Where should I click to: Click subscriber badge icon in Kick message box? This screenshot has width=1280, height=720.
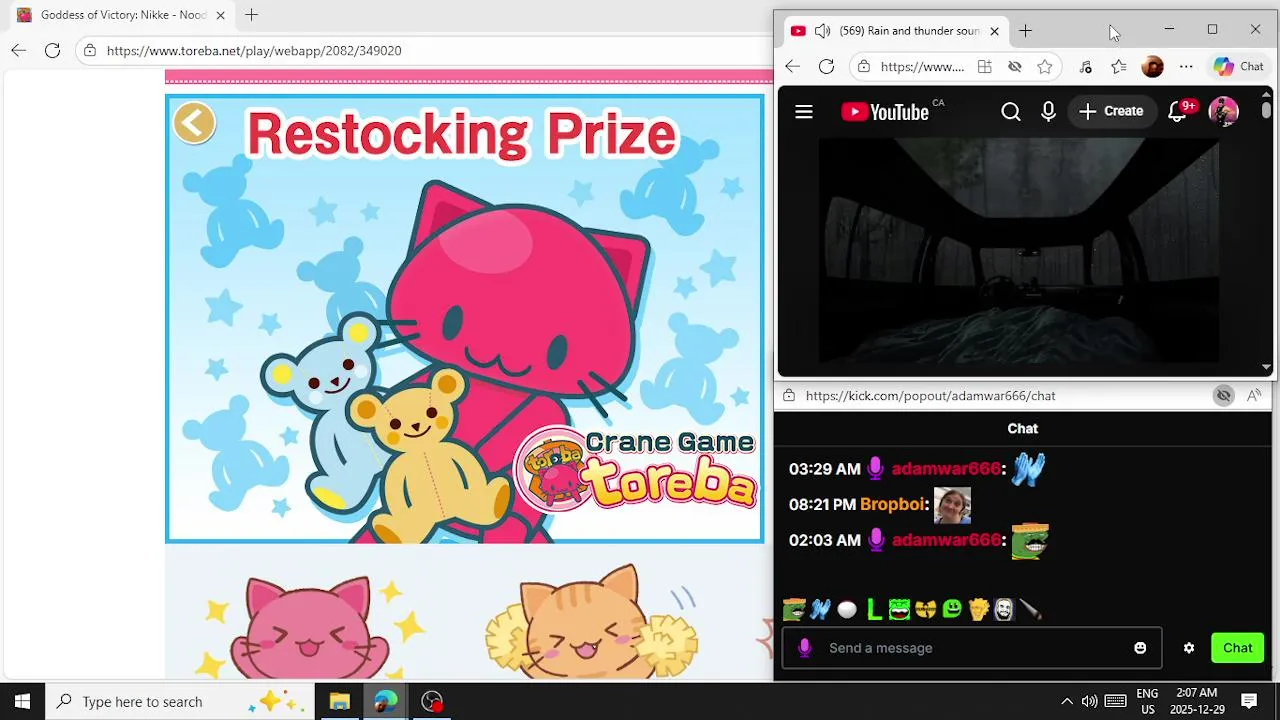[804, 648]
